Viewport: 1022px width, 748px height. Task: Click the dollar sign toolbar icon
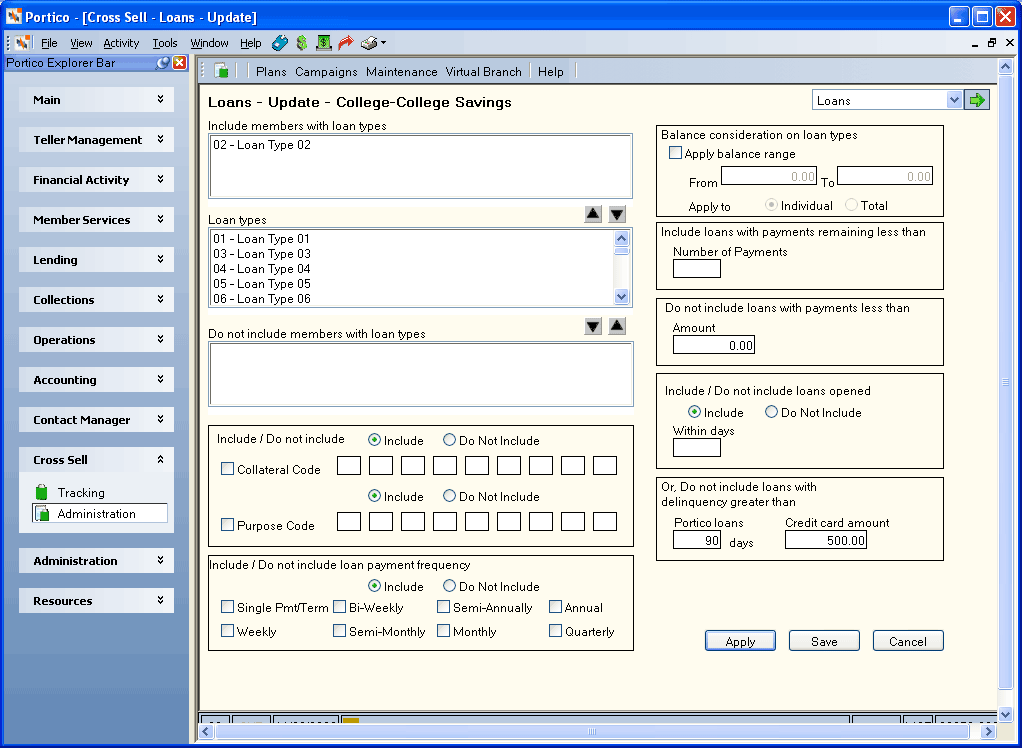pos(301,43)
